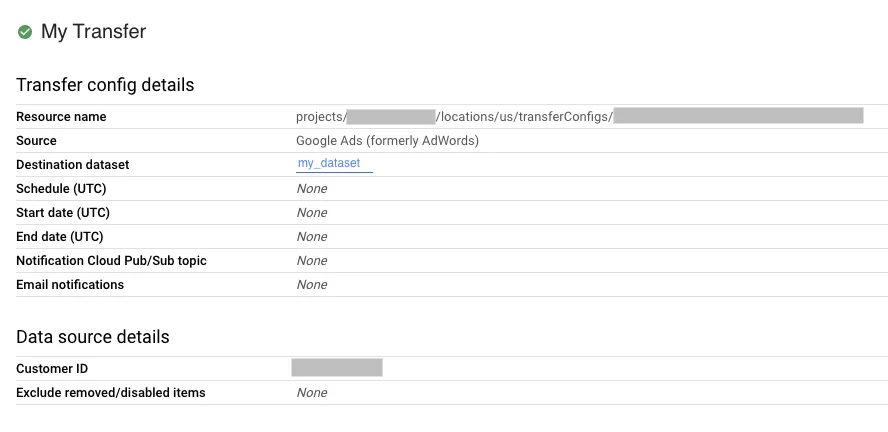Click the Notification Cloud Pub/Sub topic label

[x=111, y=261]
